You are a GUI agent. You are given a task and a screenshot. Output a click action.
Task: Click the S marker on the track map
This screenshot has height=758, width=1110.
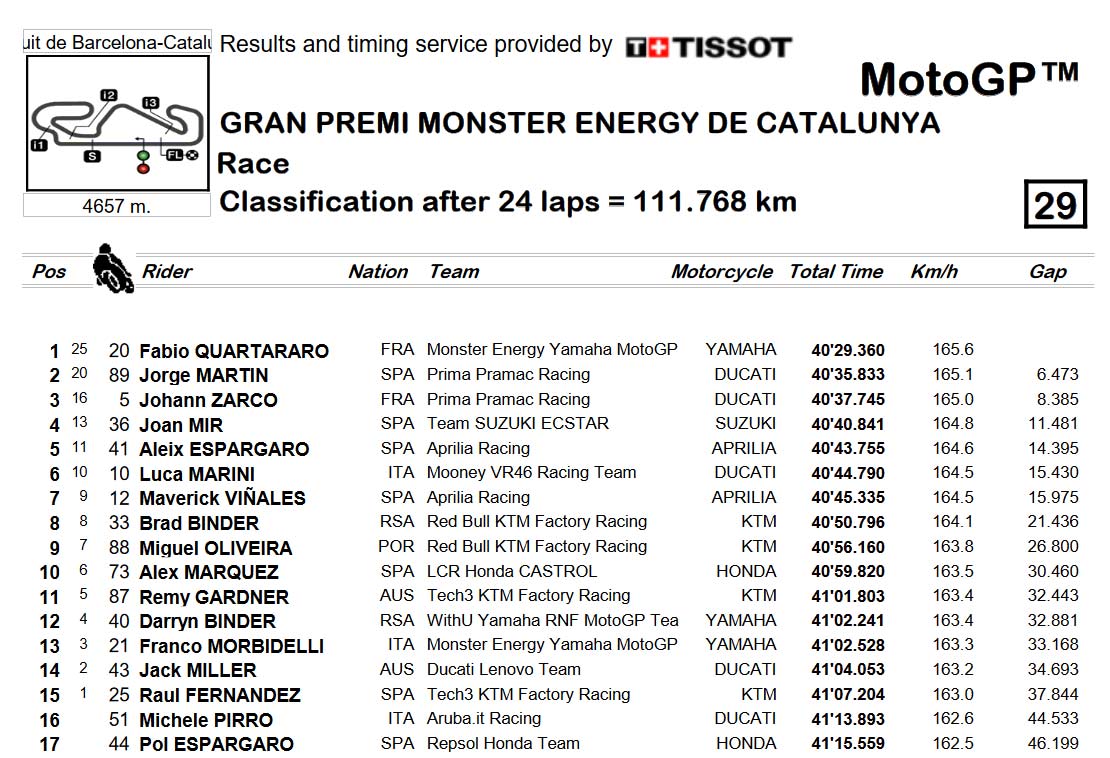pyautogui.click(x=92, y=156)
